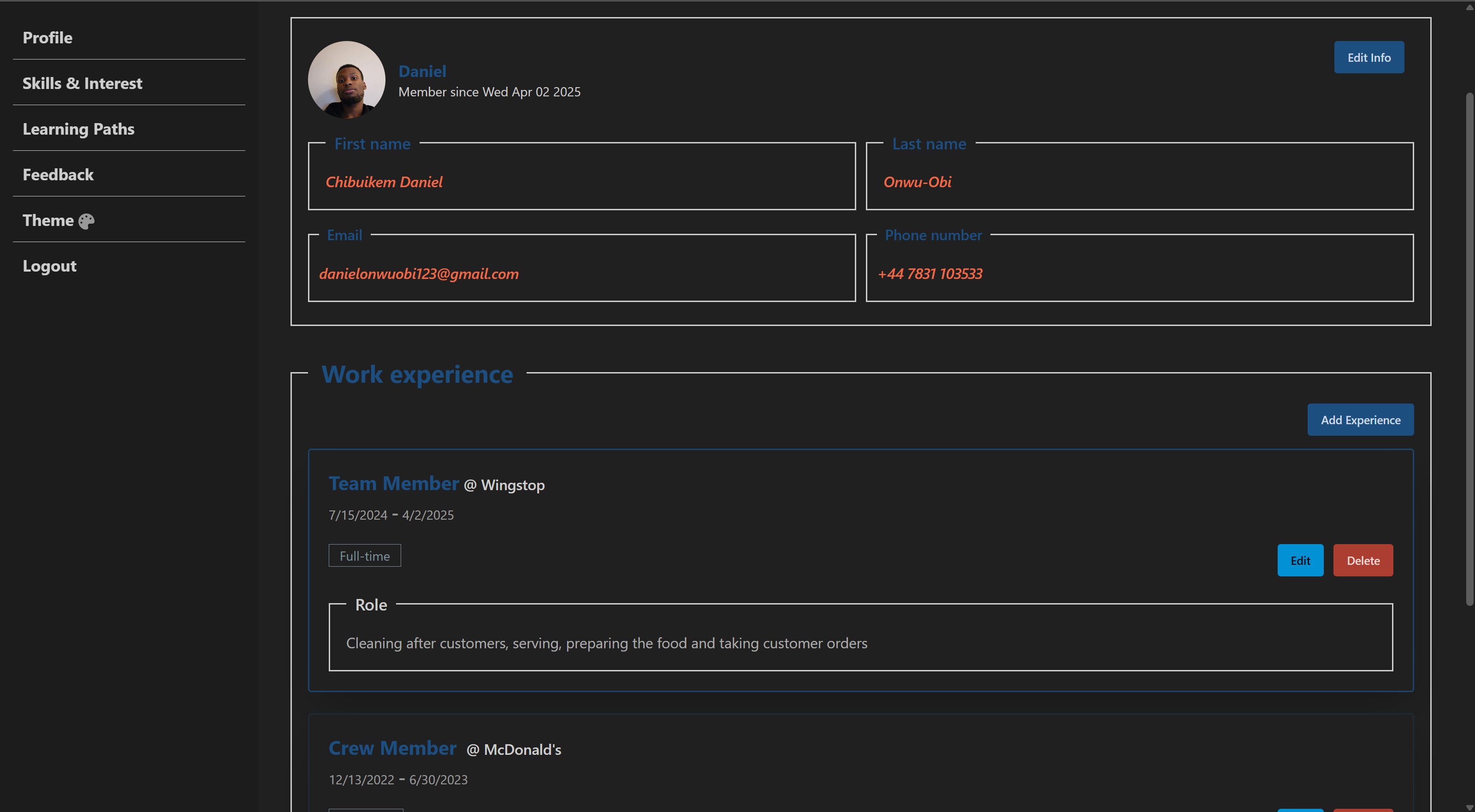Screen dimensions: 1475x812
Task: Click the Full-time tag on Wingstop
Action: [x=364, y=556]
